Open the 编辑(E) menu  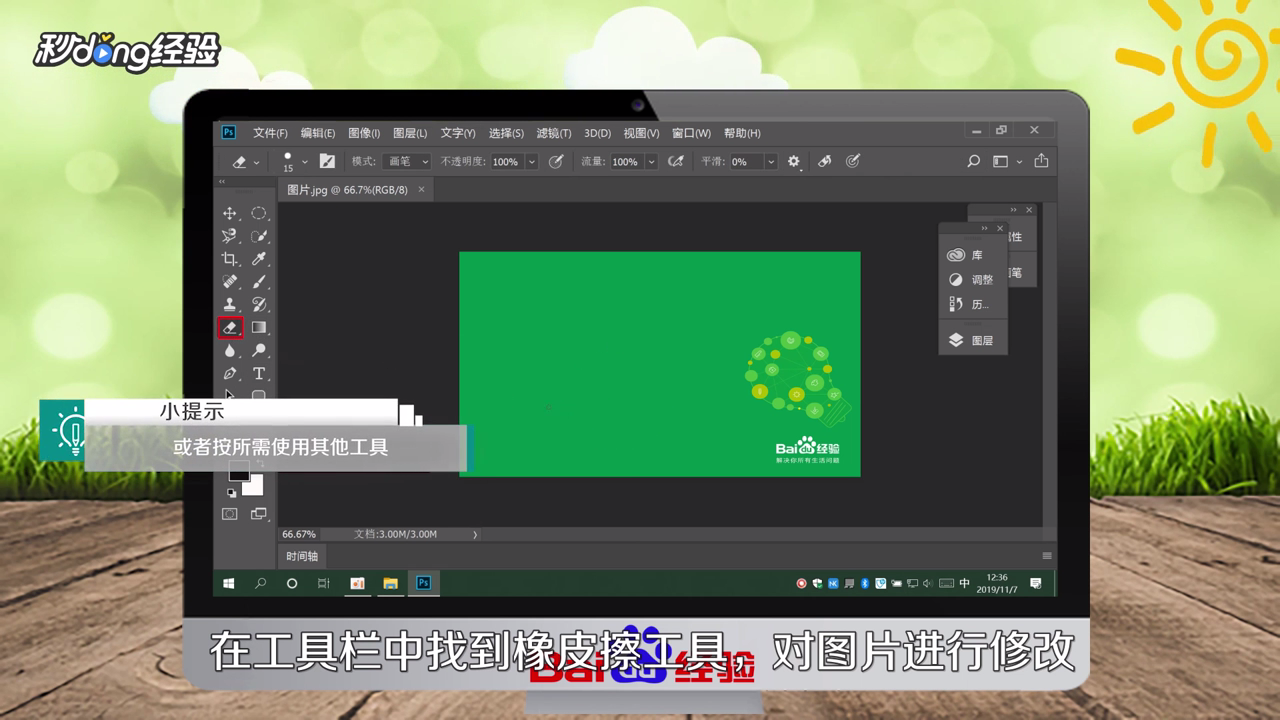pyautogui.click(x=318, y=133)
